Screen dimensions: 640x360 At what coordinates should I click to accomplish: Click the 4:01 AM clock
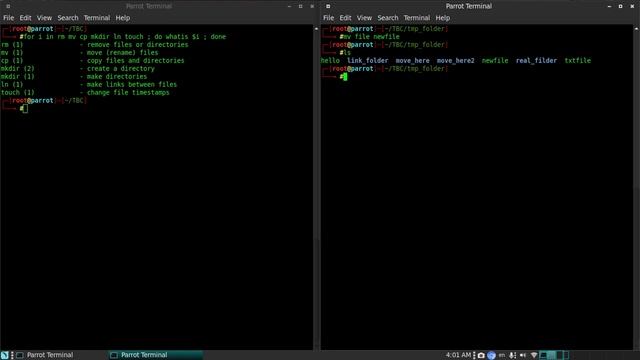[458, 355]
